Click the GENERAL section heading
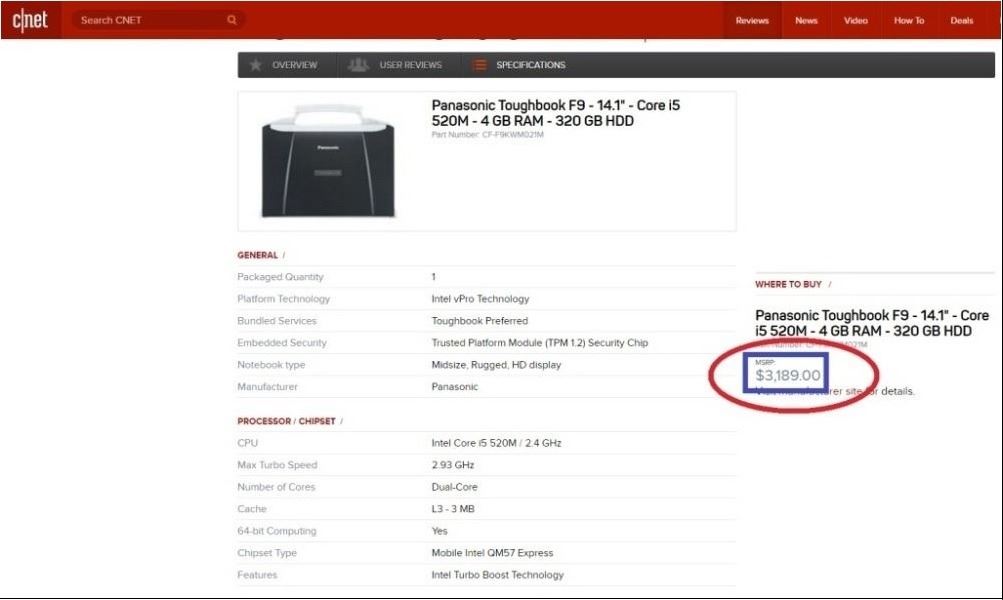The image size is (1003, 600). coord(257,255)
